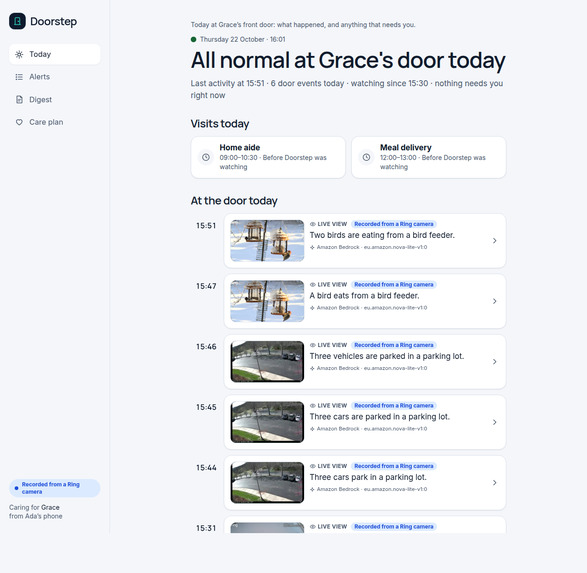Click the green status dot by Thursday 22 October
The height and width of the screenshot is (573, 587).
click(x=194, y=39)
